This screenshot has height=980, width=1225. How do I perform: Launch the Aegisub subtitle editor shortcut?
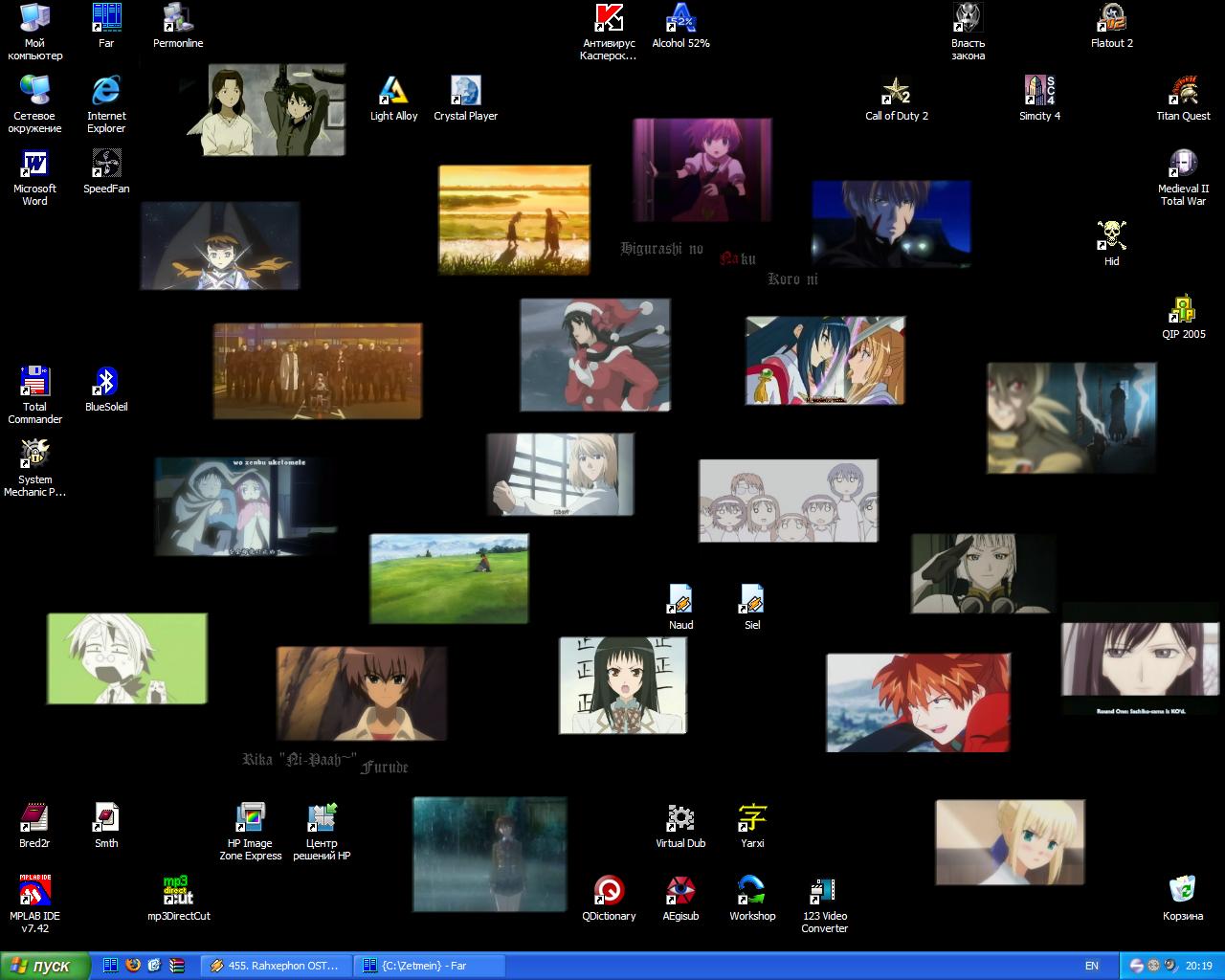pyautogui.click(x=680, y=892)
